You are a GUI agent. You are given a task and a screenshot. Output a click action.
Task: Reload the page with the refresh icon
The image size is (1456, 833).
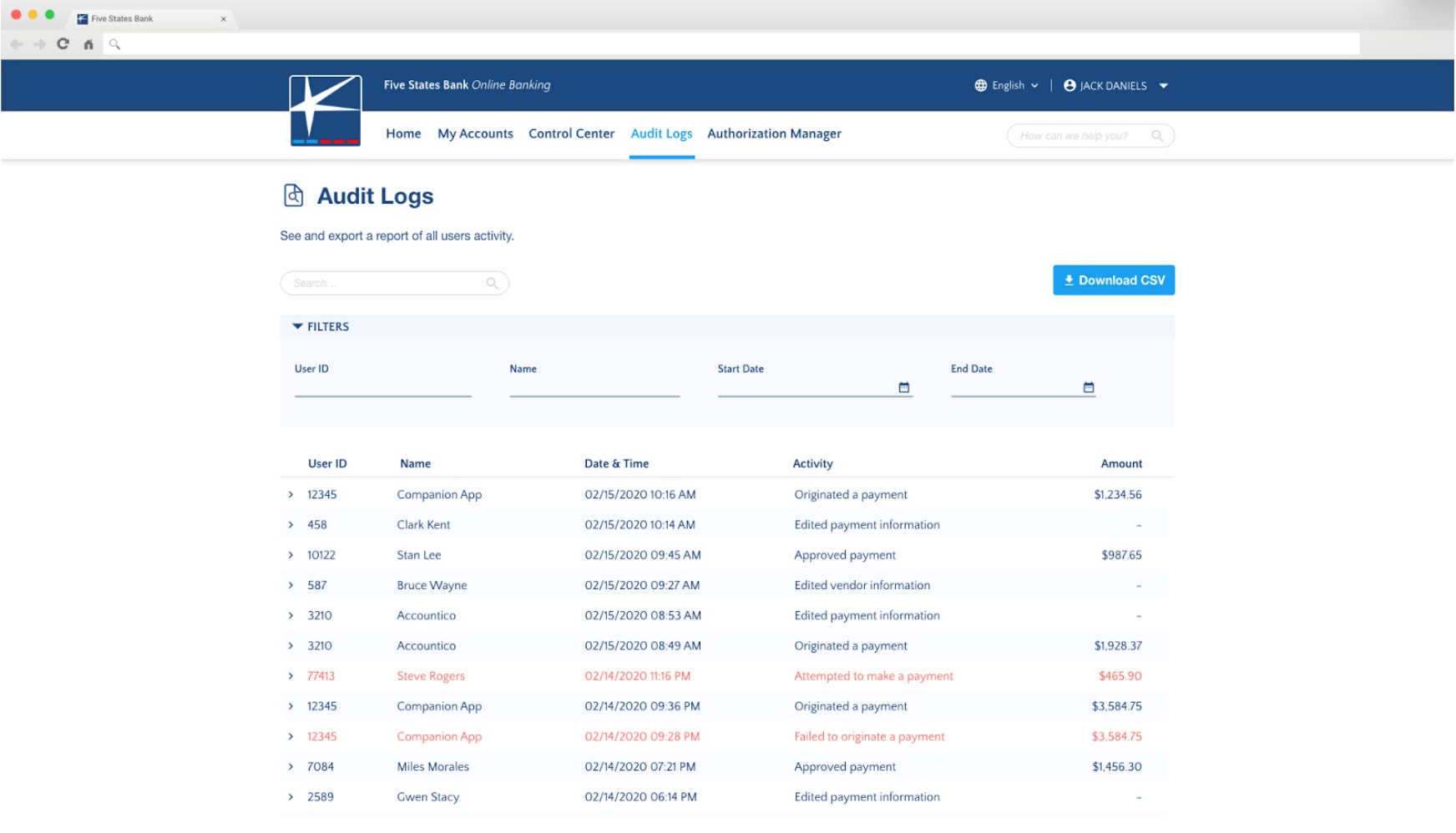pos(63,43)
